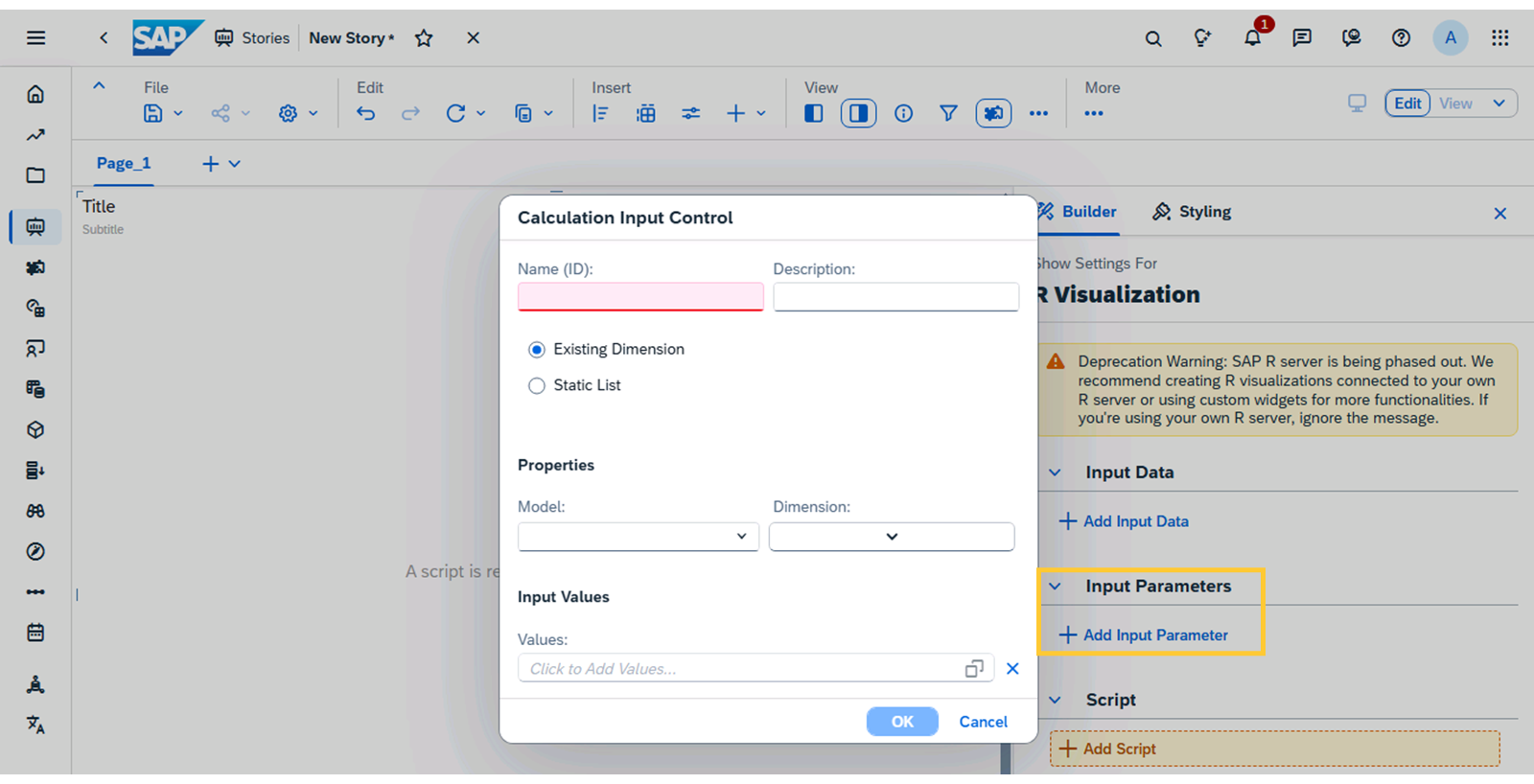Cancel the Calculation Input Control dialog

[x=983, y=722]
